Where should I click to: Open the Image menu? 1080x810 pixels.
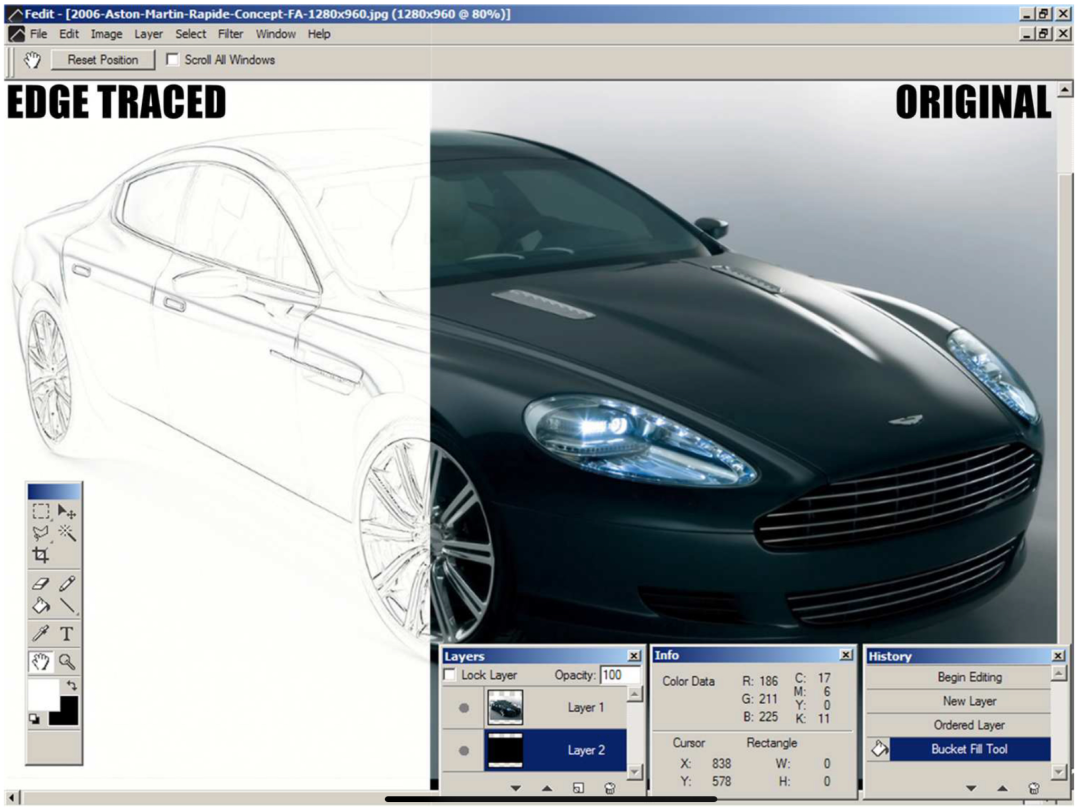(107, 34)
